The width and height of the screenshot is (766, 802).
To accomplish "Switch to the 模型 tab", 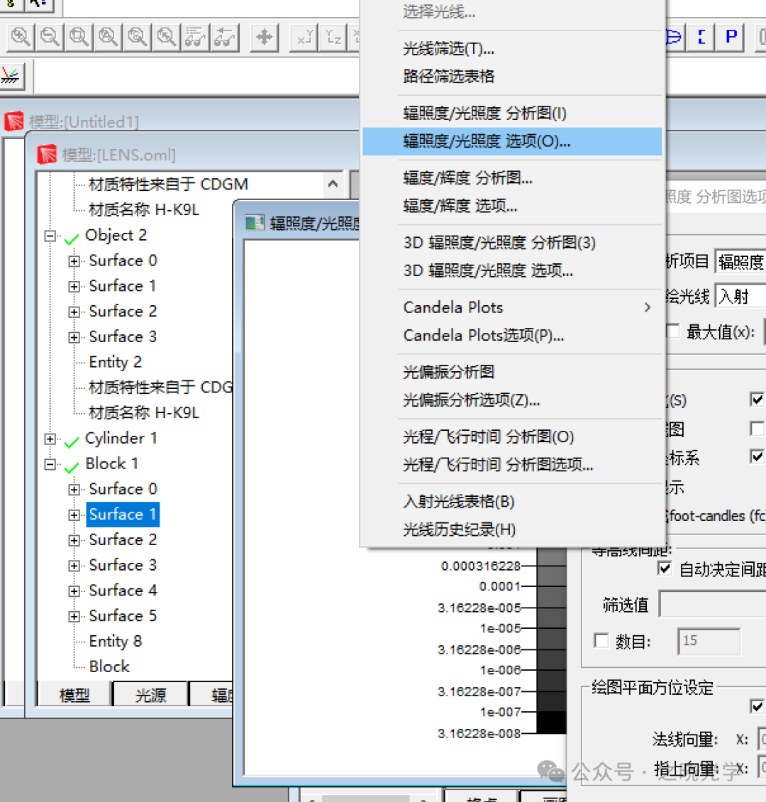I will [x=75, y=695].
